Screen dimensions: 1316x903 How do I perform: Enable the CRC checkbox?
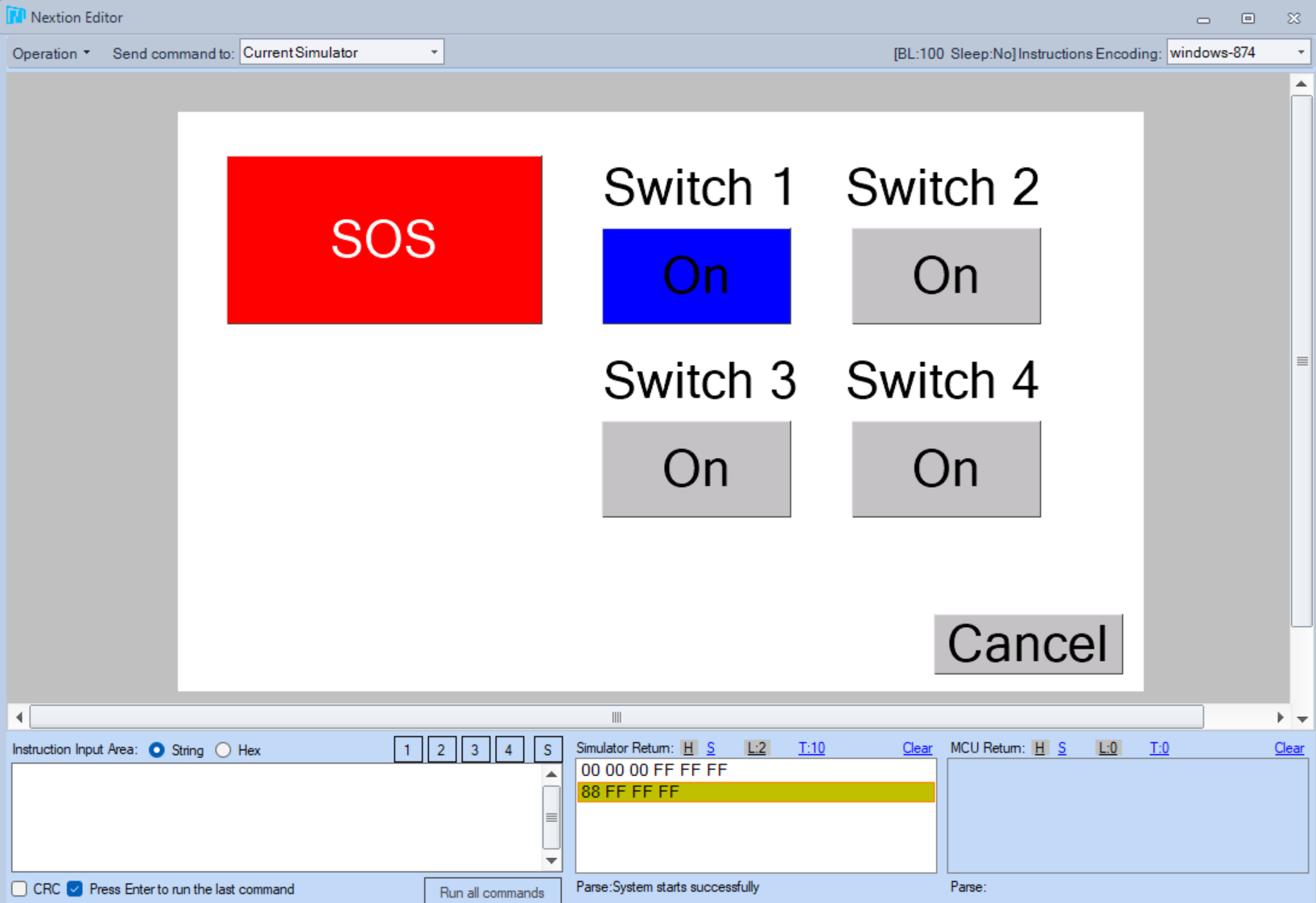20,889
